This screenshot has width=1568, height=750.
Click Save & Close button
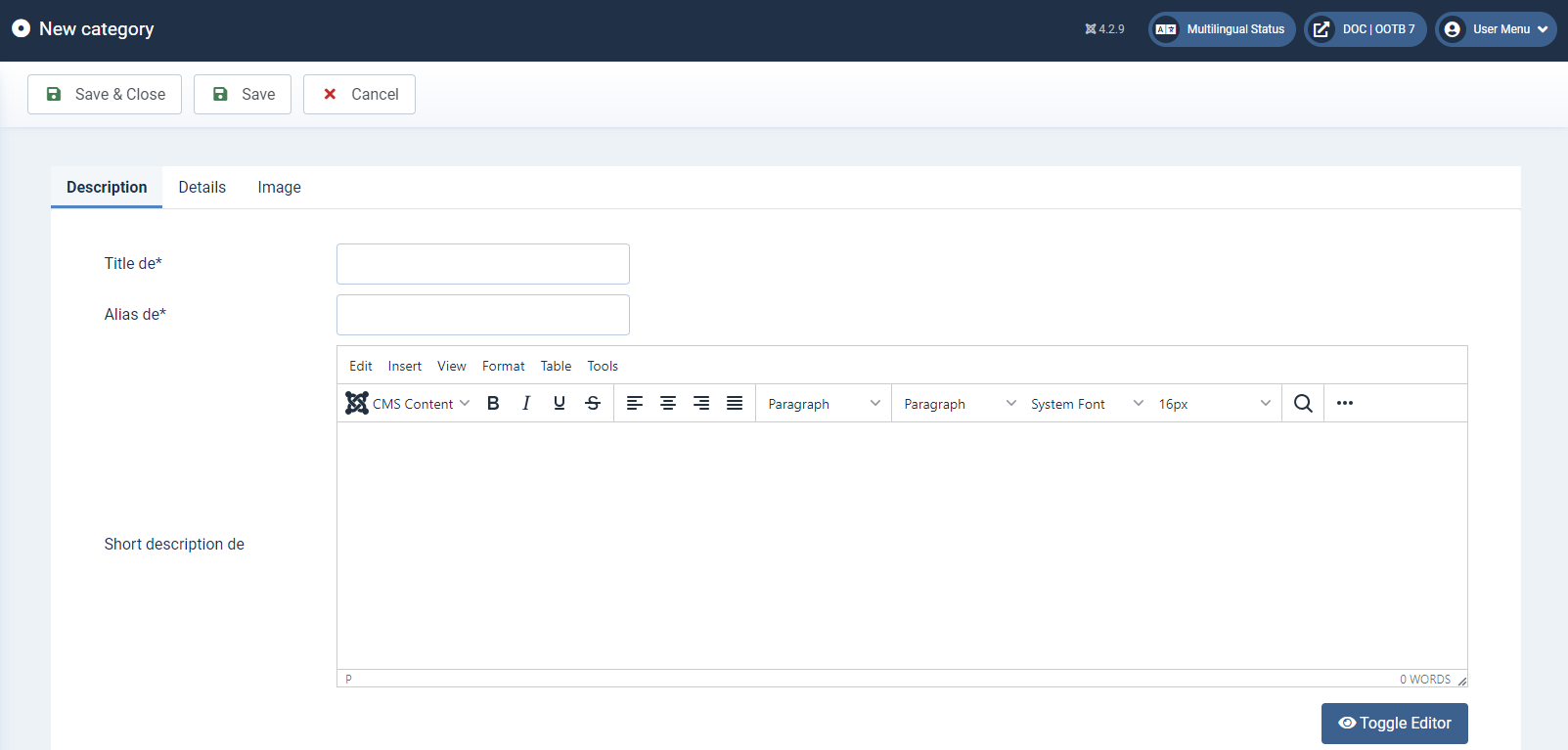click(x=105, y=94)
